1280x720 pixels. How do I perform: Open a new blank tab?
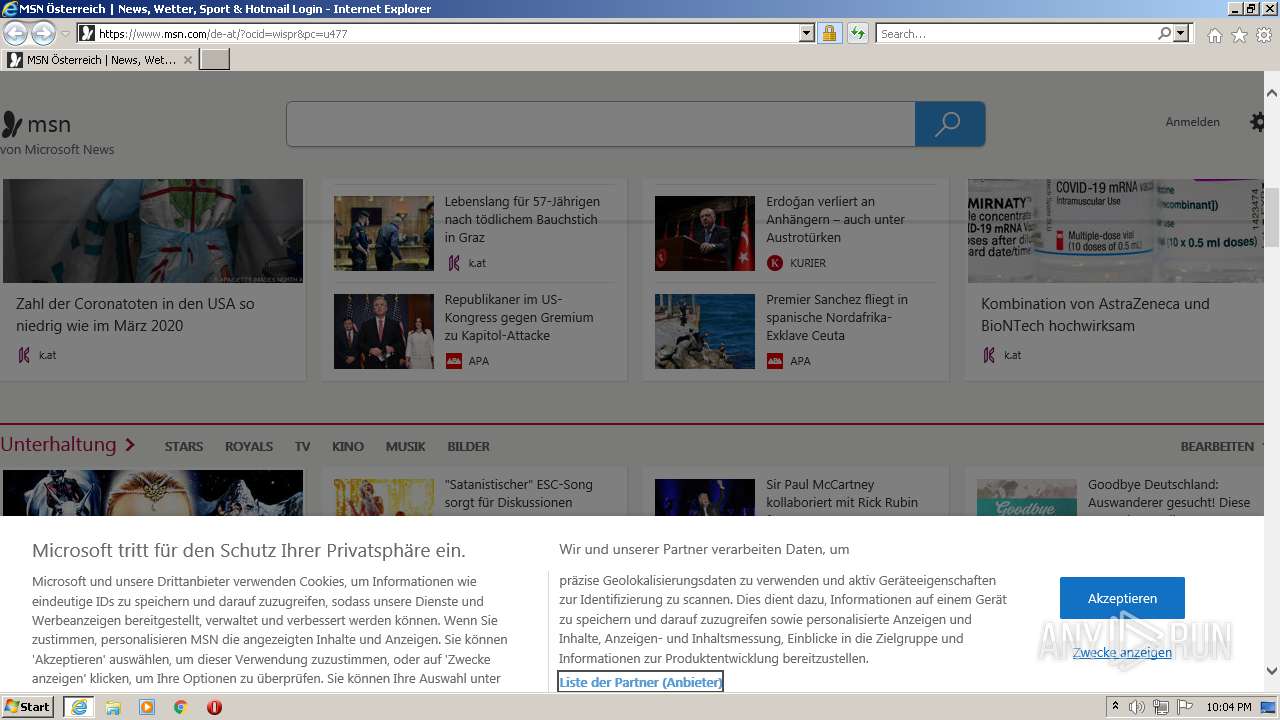(x=215, y=60)
